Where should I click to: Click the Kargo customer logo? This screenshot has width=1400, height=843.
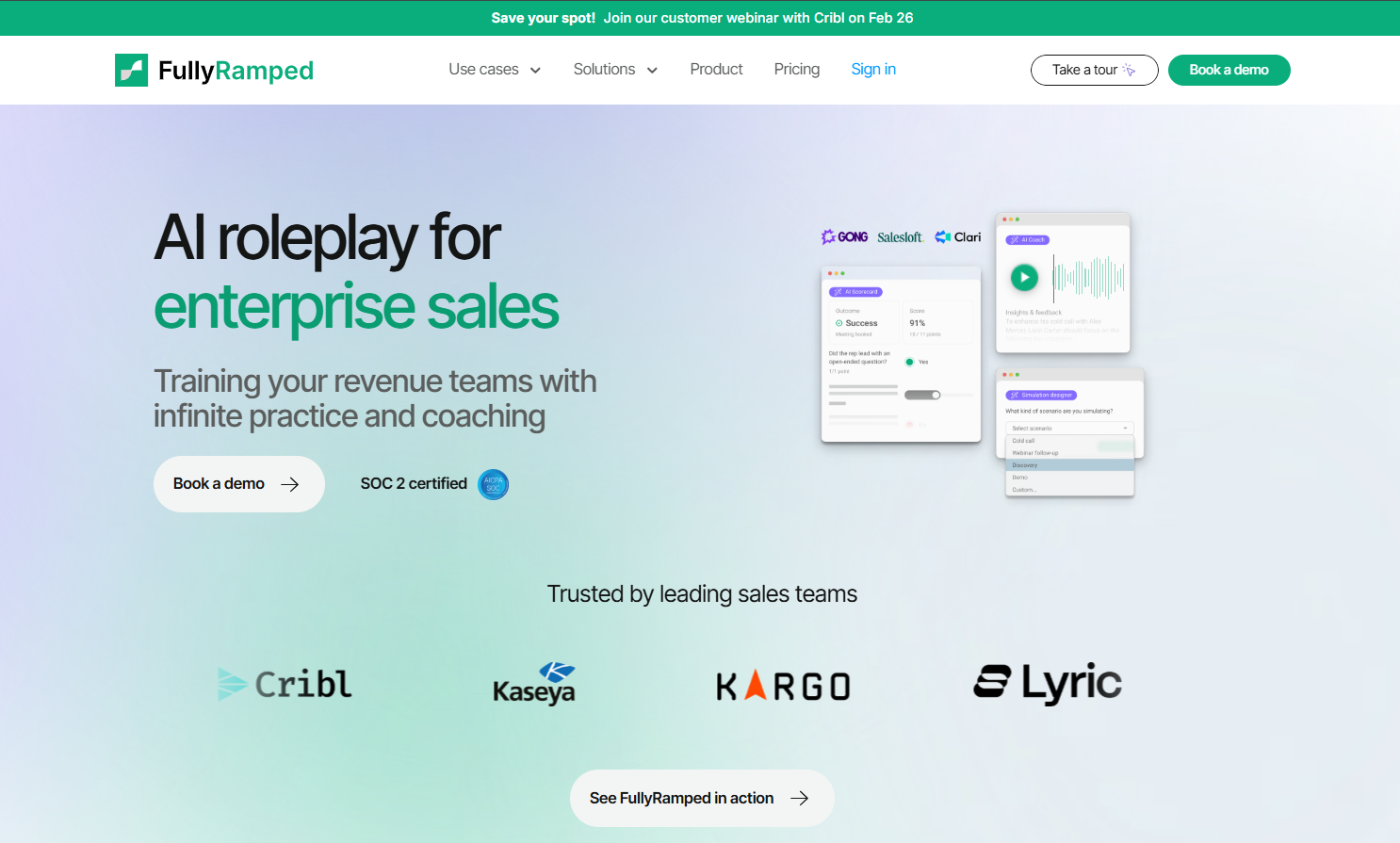pos(783,686)
